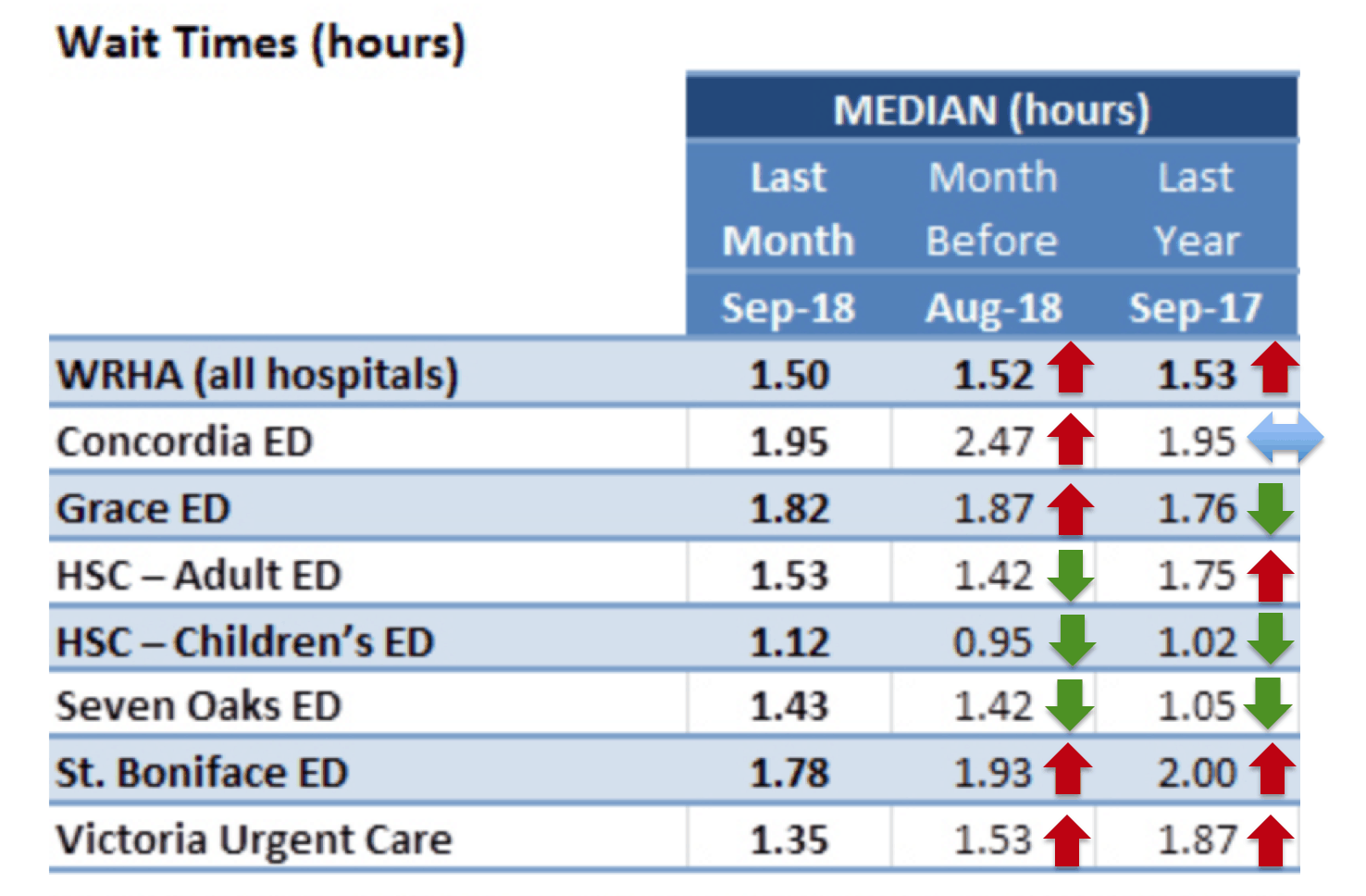The width and height of the screenshot is (1366, 896).
Task: Click green down arrow beside Children's ED 0.95
Action: (1072, 641)
